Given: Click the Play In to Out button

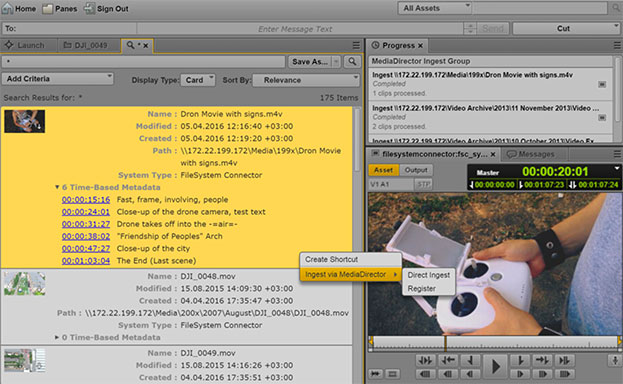Looking at the screenshot, I should (425, 361).
